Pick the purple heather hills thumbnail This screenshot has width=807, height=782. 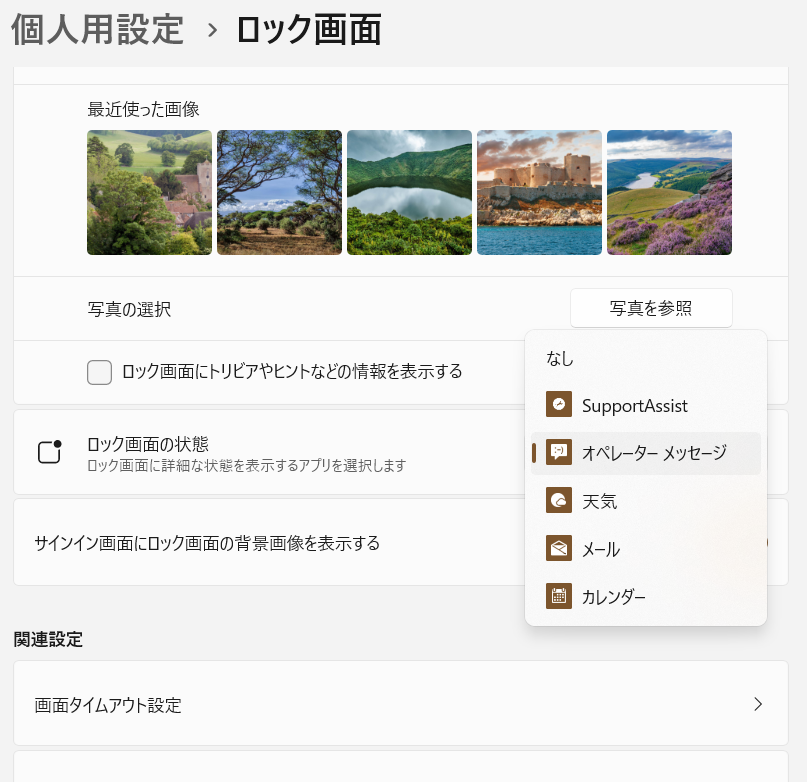(669, 193)
